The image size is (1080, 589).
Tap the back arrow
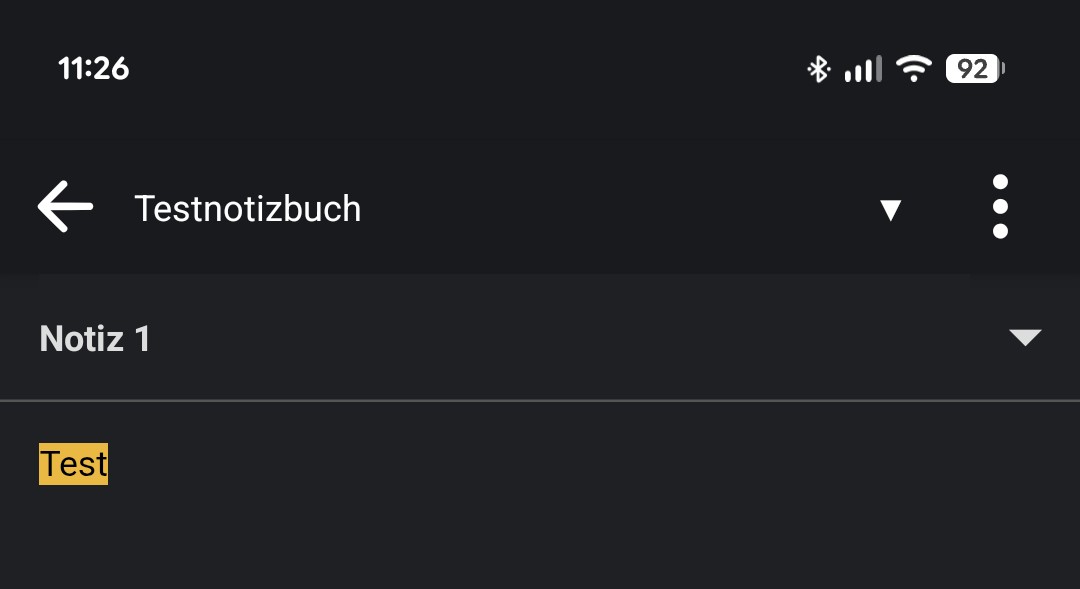(x=66, y=207)
